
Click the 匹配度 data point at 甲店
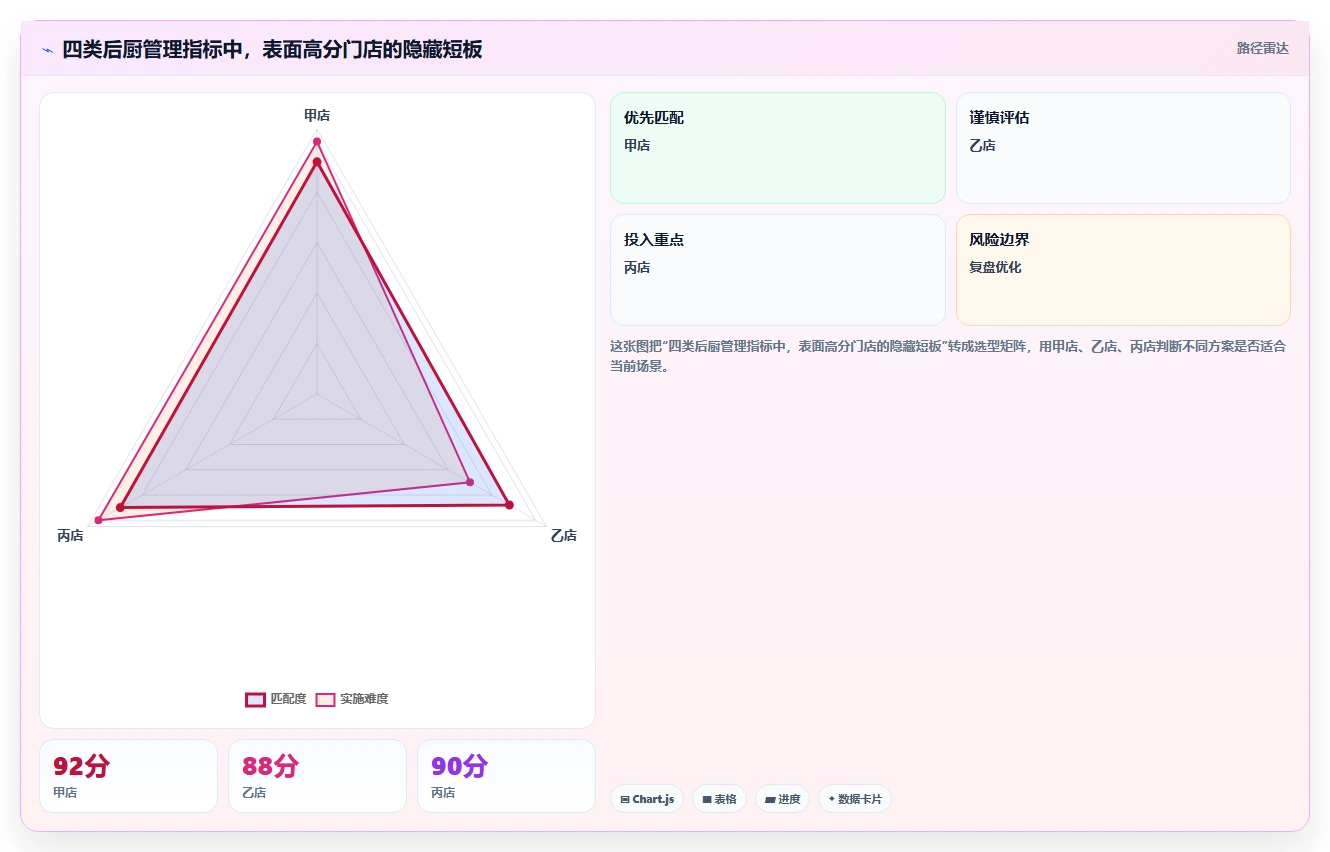(x=316, y=162)
